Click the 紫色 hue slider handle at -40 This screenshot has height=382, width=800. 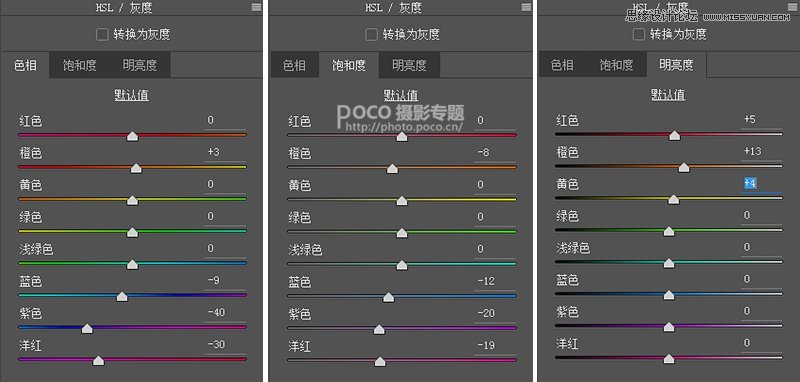click(87, 328)
